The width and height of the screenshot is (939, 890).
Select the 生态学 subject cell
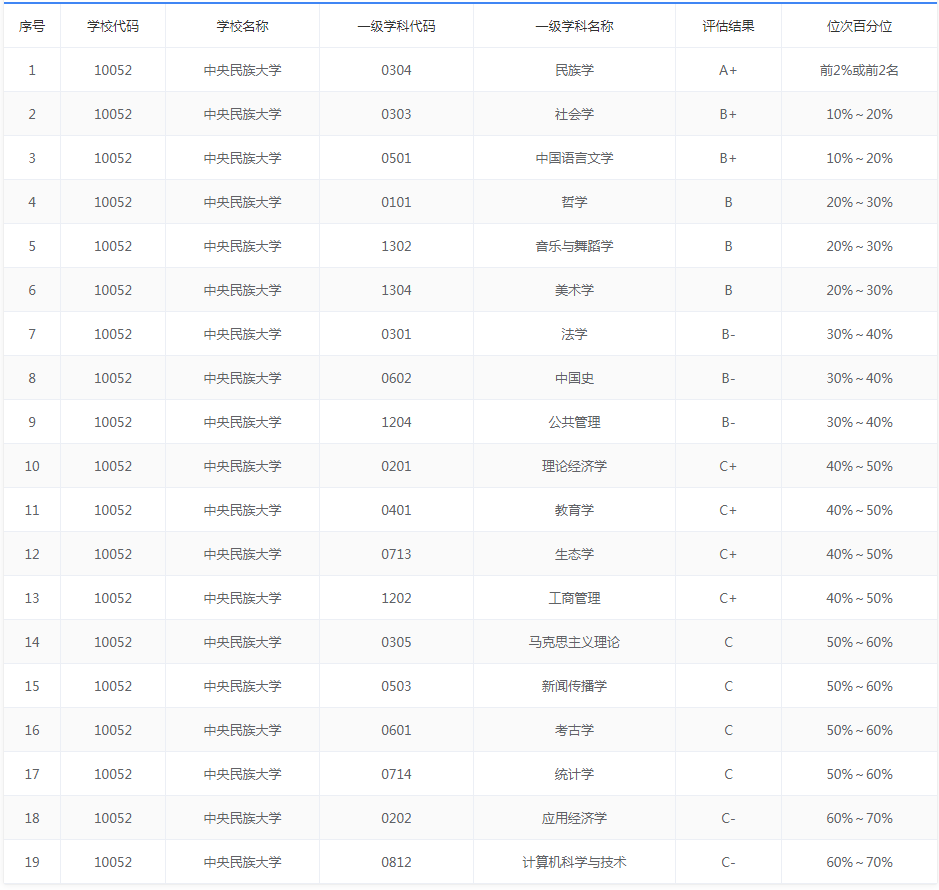(574, 555)
